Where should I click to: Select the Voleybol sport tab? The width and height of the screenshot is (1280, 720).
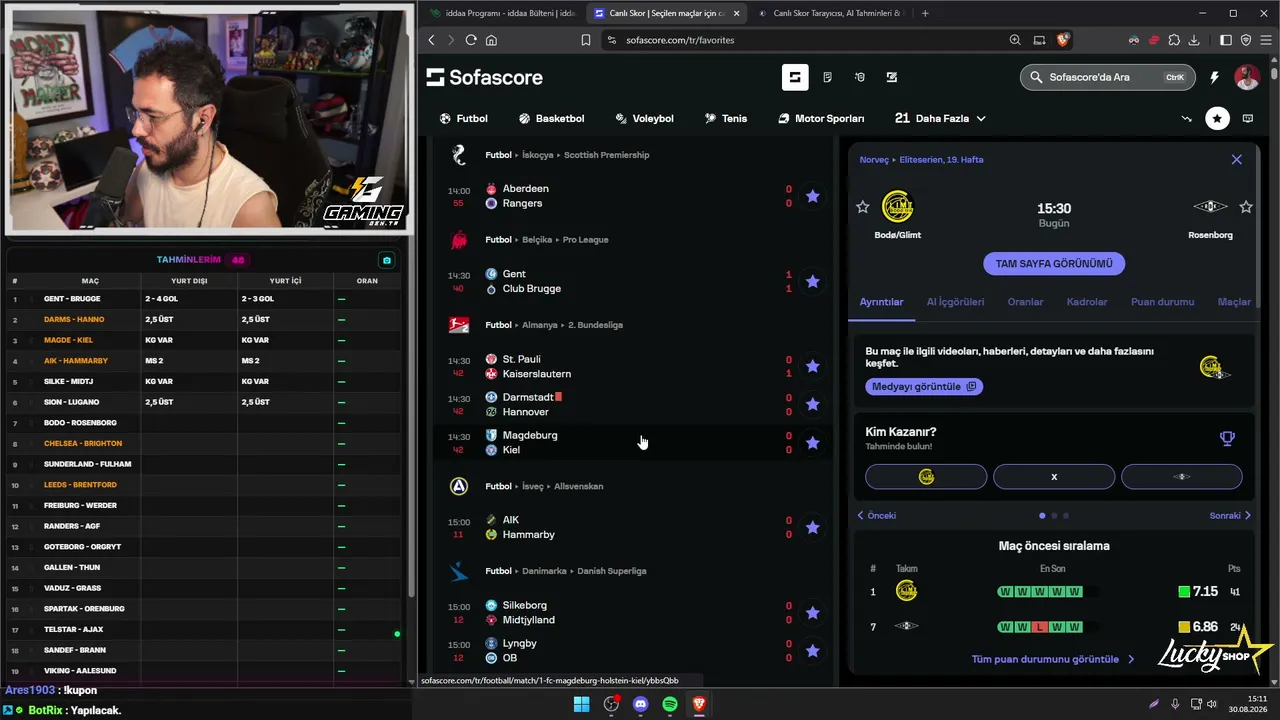coord(644,118)
